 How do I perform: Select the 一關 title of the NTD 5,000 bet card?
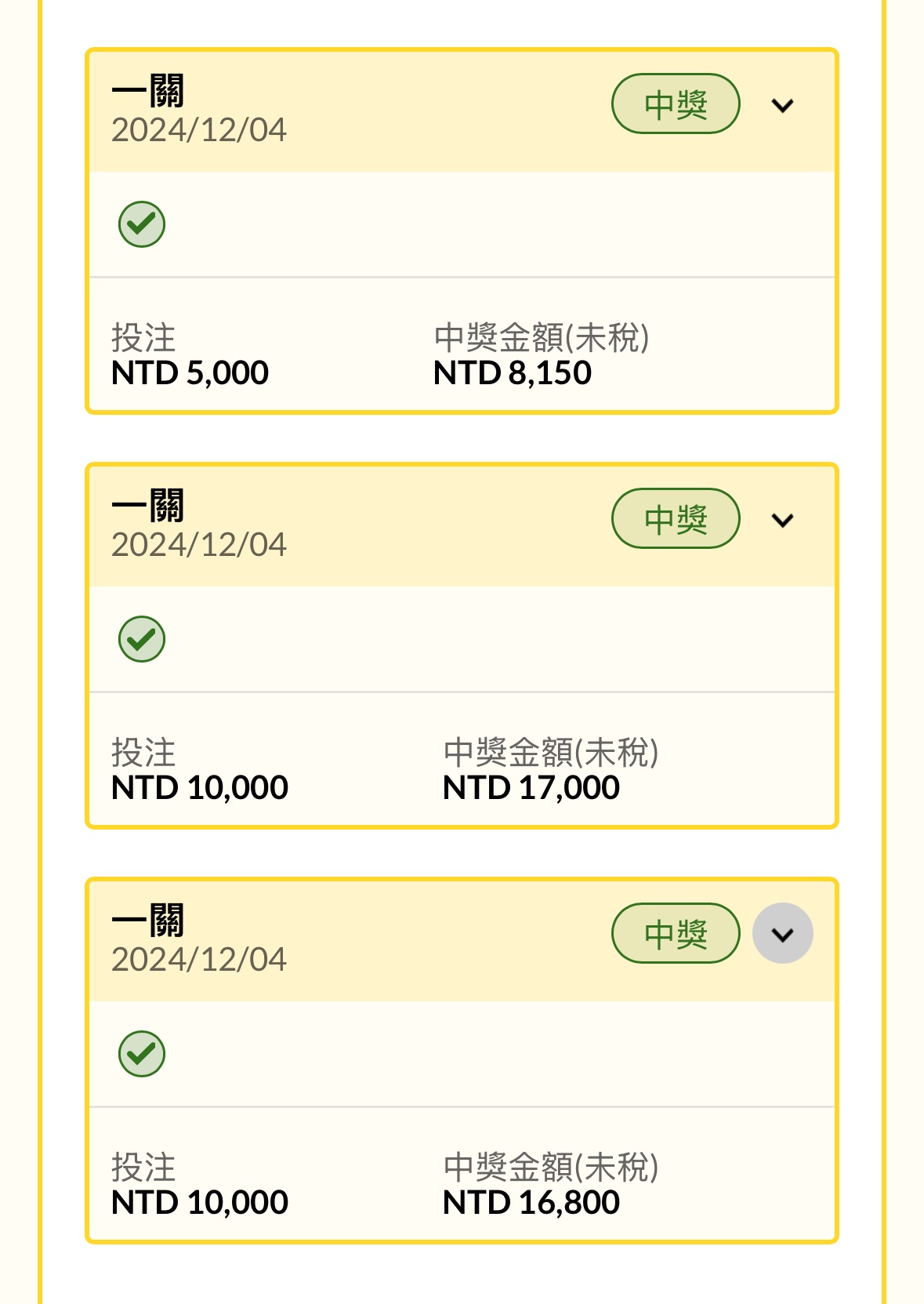click(148, 91)
